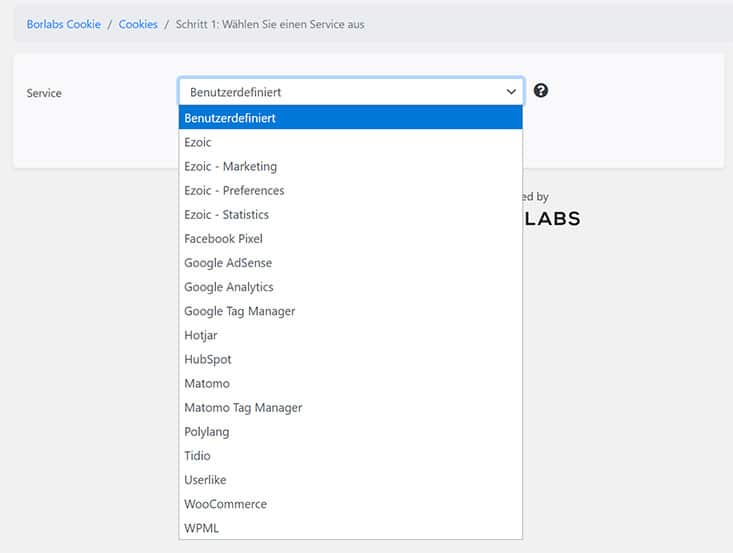Screen dimensions: 733x553
Task: Choose Matomo Tag Manager option
Action: pos(351,408)
